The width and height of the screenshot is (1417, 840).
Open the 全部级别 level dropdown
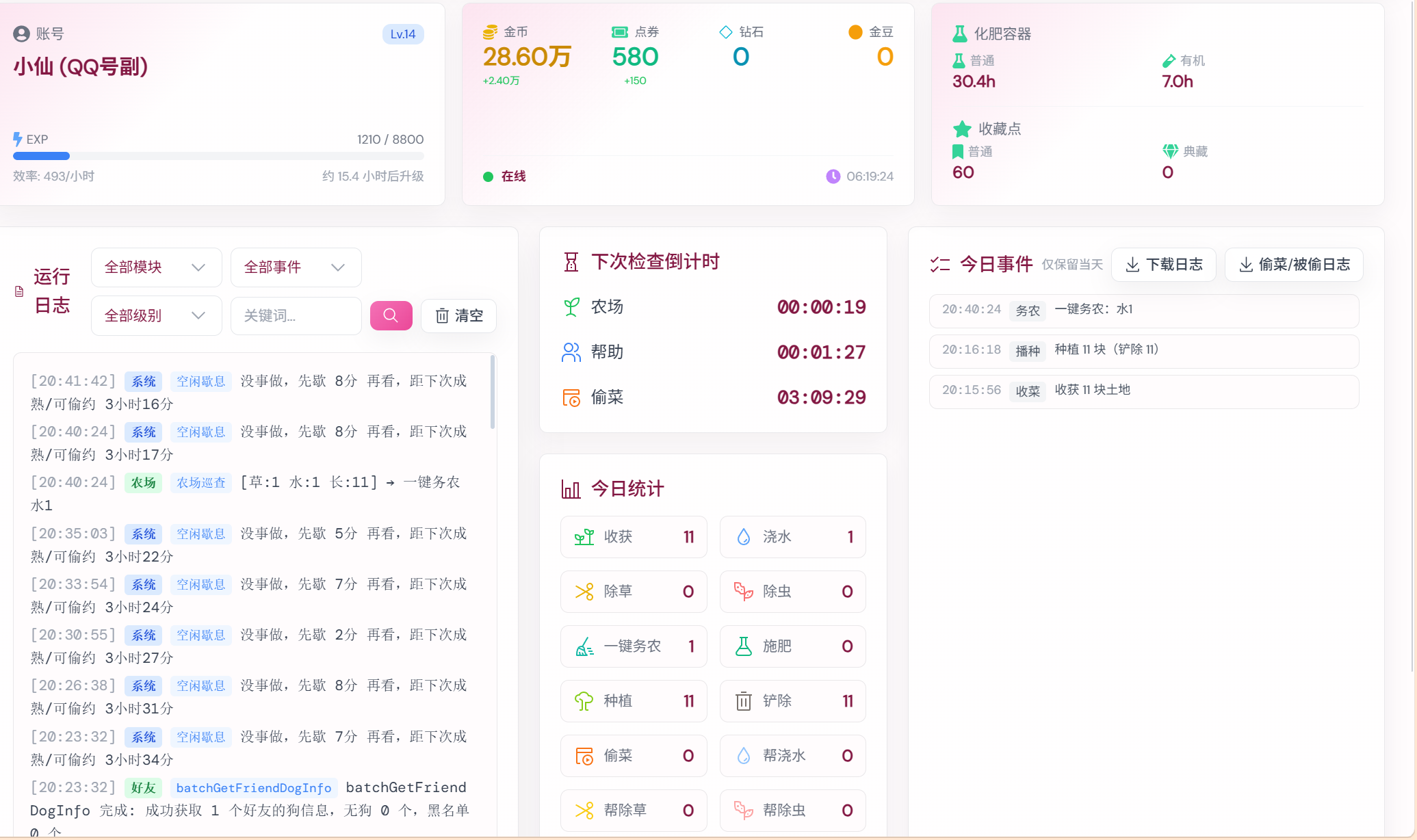(x=156, y=315)
